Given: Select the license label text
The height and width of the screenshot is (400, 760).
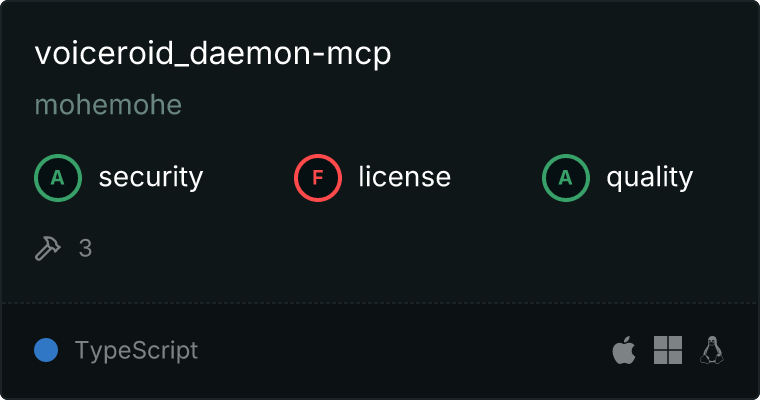Looking at the screenshot, I should (x=405, y=176).
